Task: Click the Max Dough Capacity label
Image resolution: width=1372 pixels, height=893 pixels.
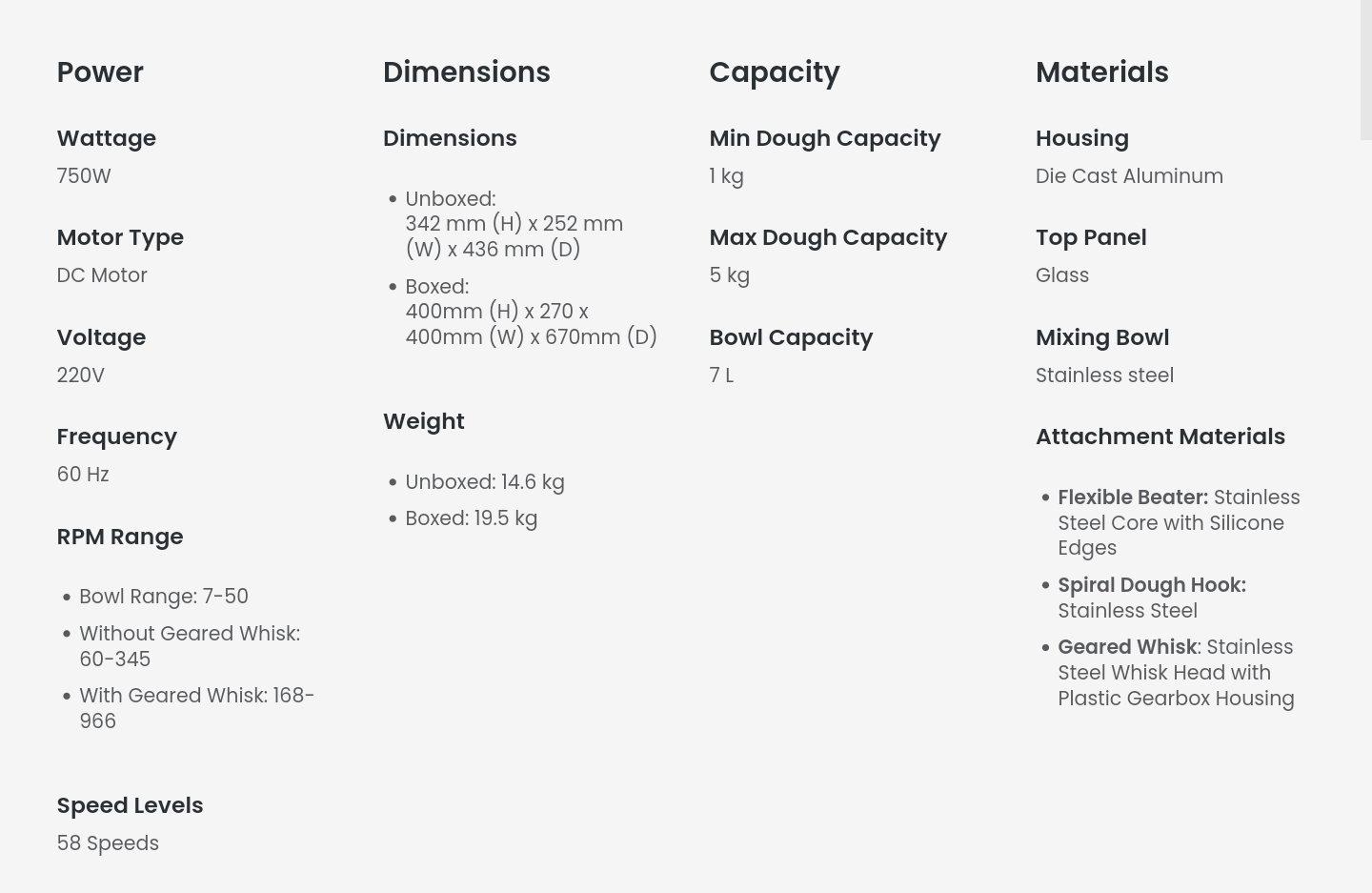Action: click(828, 237)
